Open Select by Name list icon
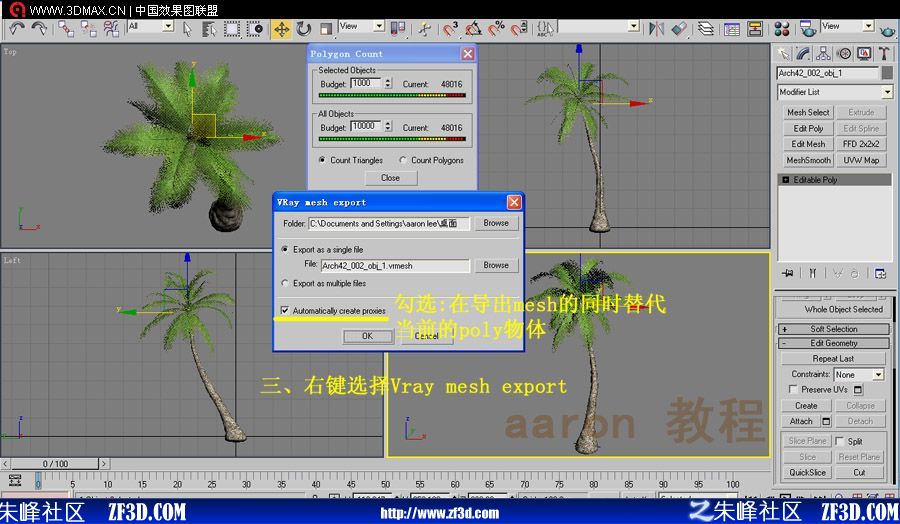Screen dimensions: 900x524 click(209, 29)
